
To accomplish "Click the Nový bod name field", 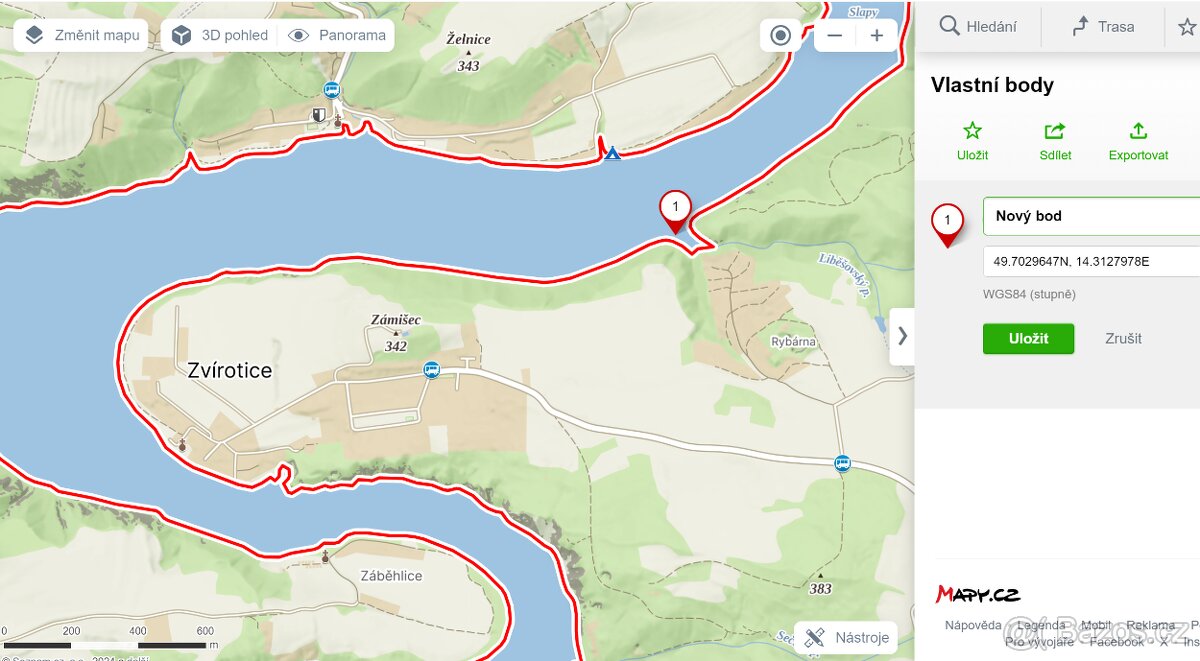I will click(x=1092, y=216).
